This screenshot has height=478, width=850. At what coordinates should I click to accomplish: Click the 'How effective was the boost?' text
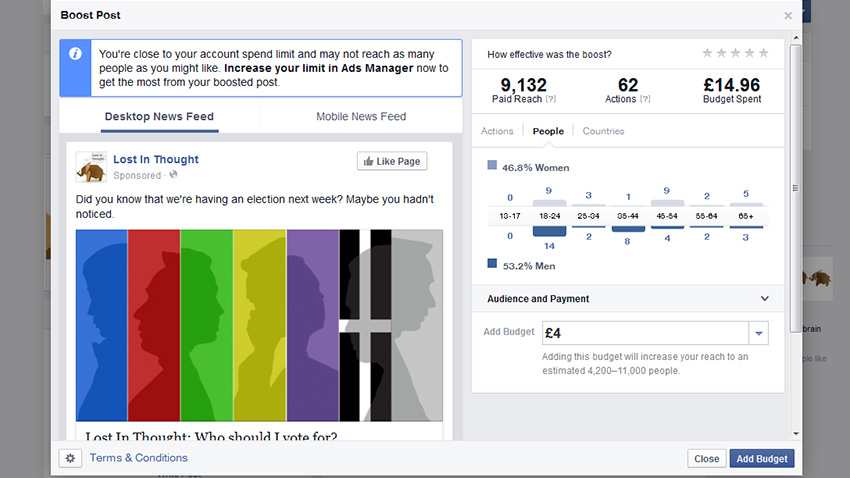[x=549, y=54]
